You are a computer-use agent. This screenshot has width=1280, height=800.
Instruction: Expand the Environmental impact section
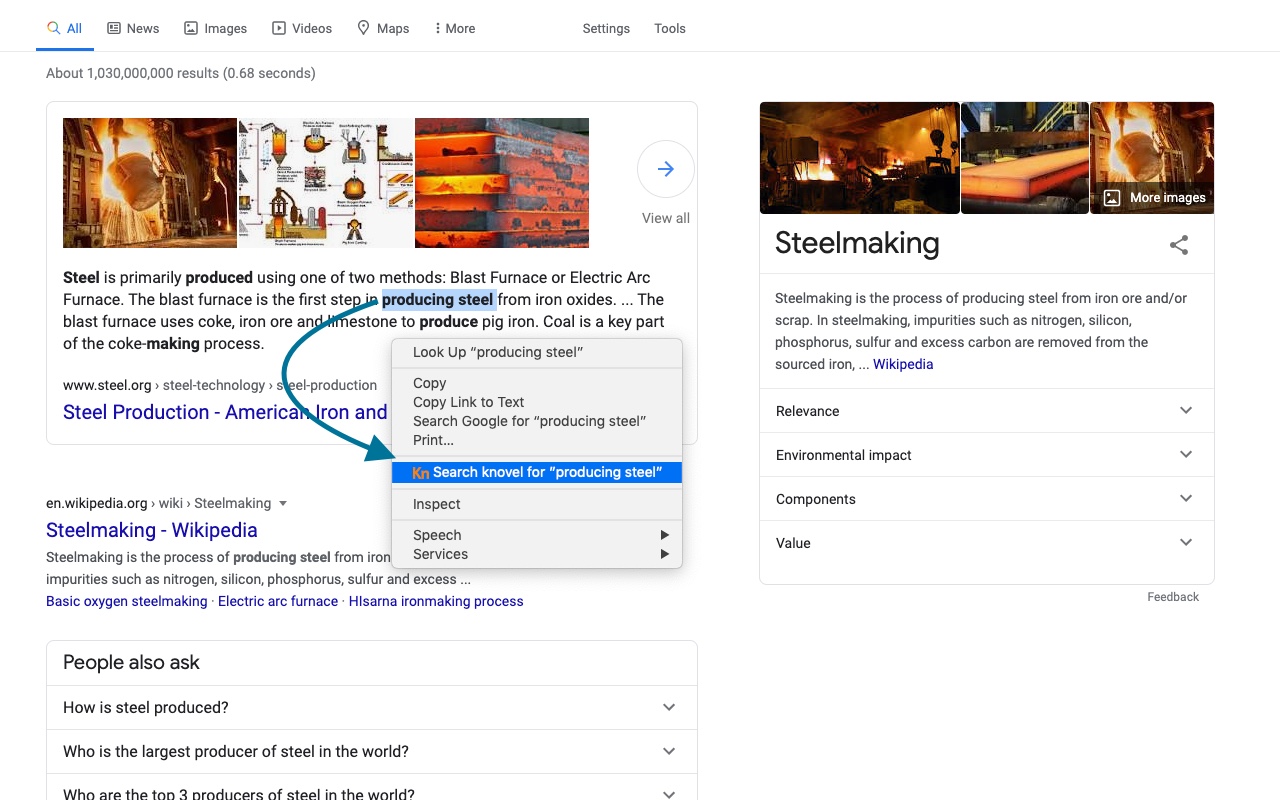tap(986, 455)
